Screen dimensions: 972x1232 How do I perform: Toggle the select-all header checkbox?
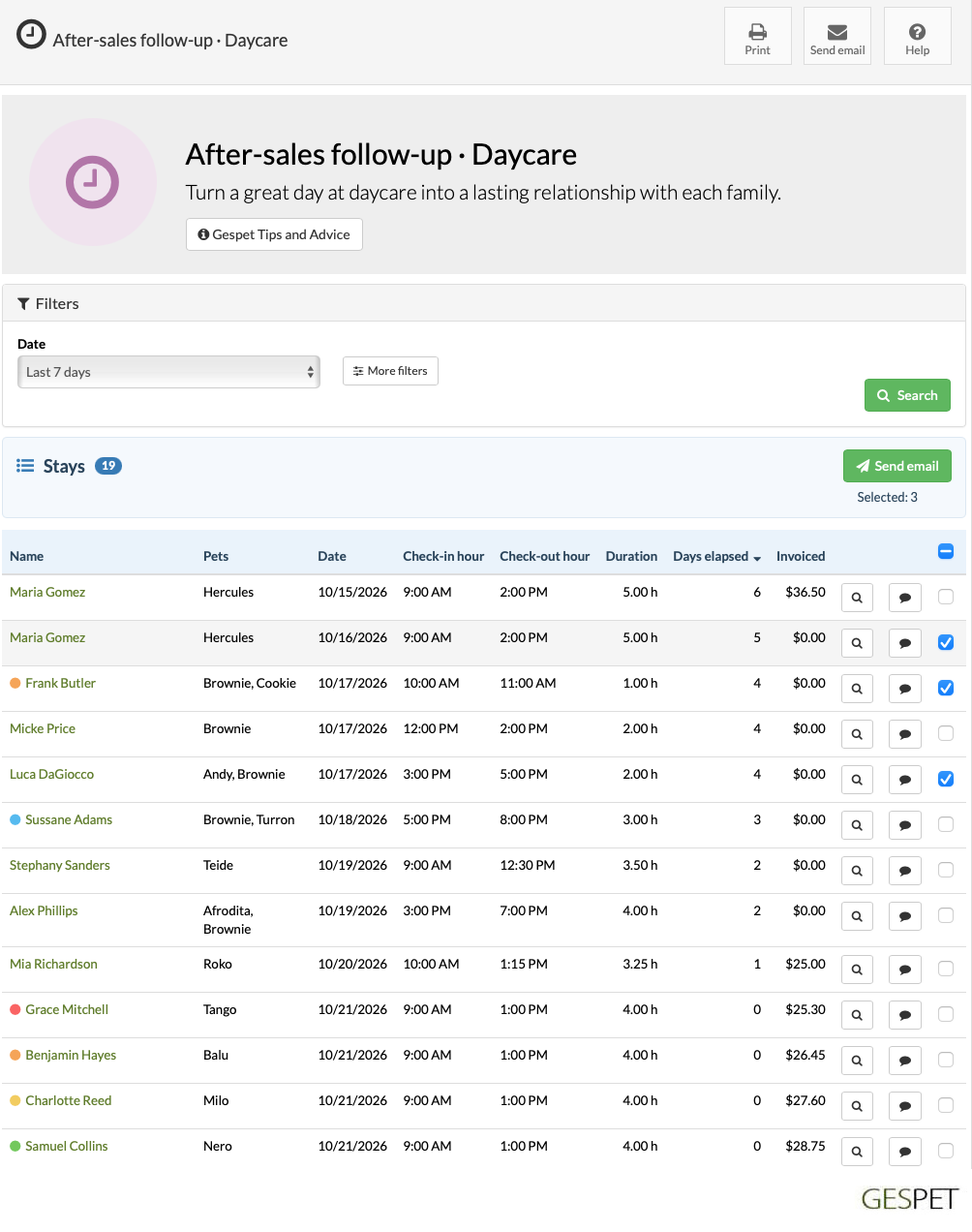click(946, 551)
